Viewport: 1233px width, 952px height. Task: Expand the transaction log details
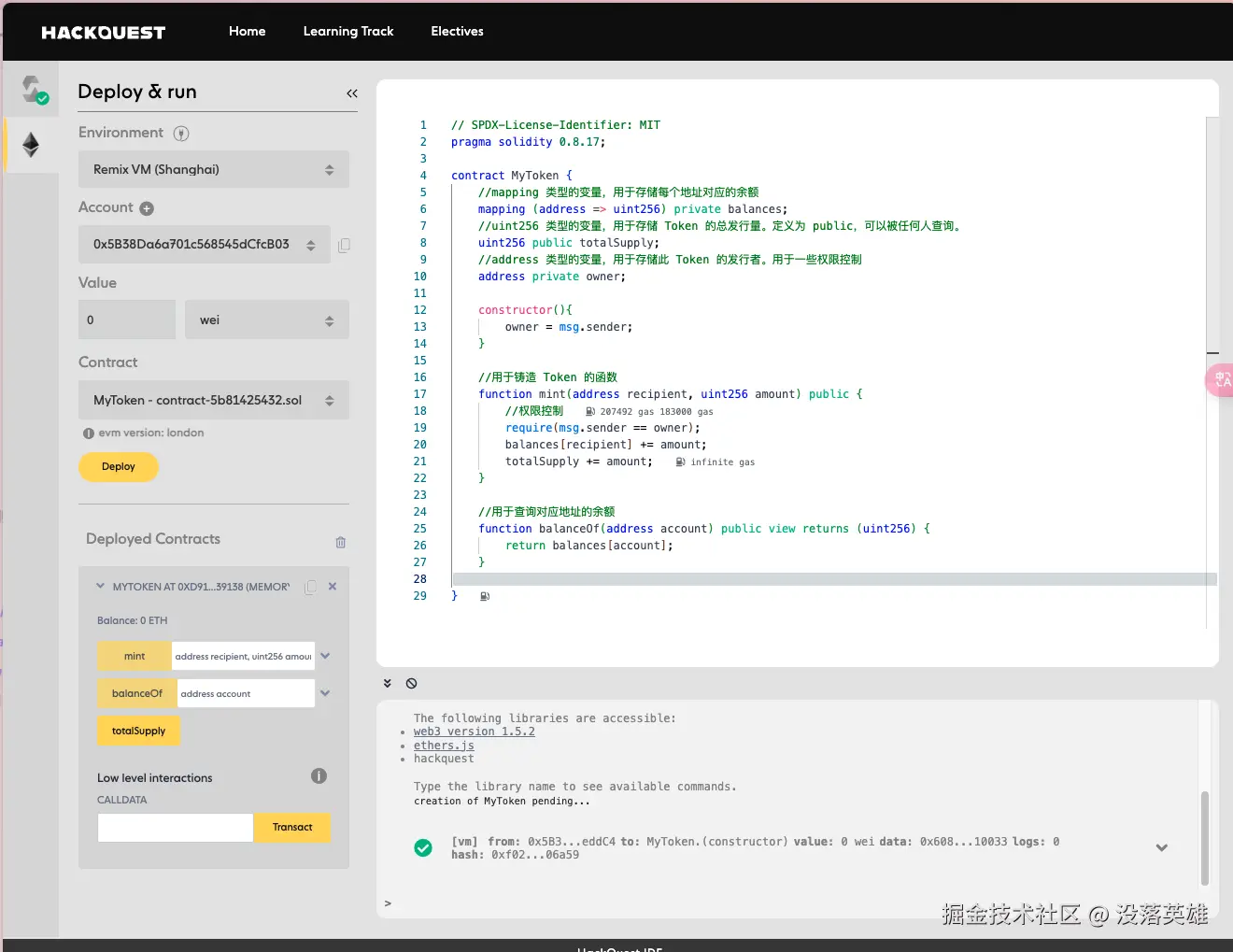click(1162, 847)
